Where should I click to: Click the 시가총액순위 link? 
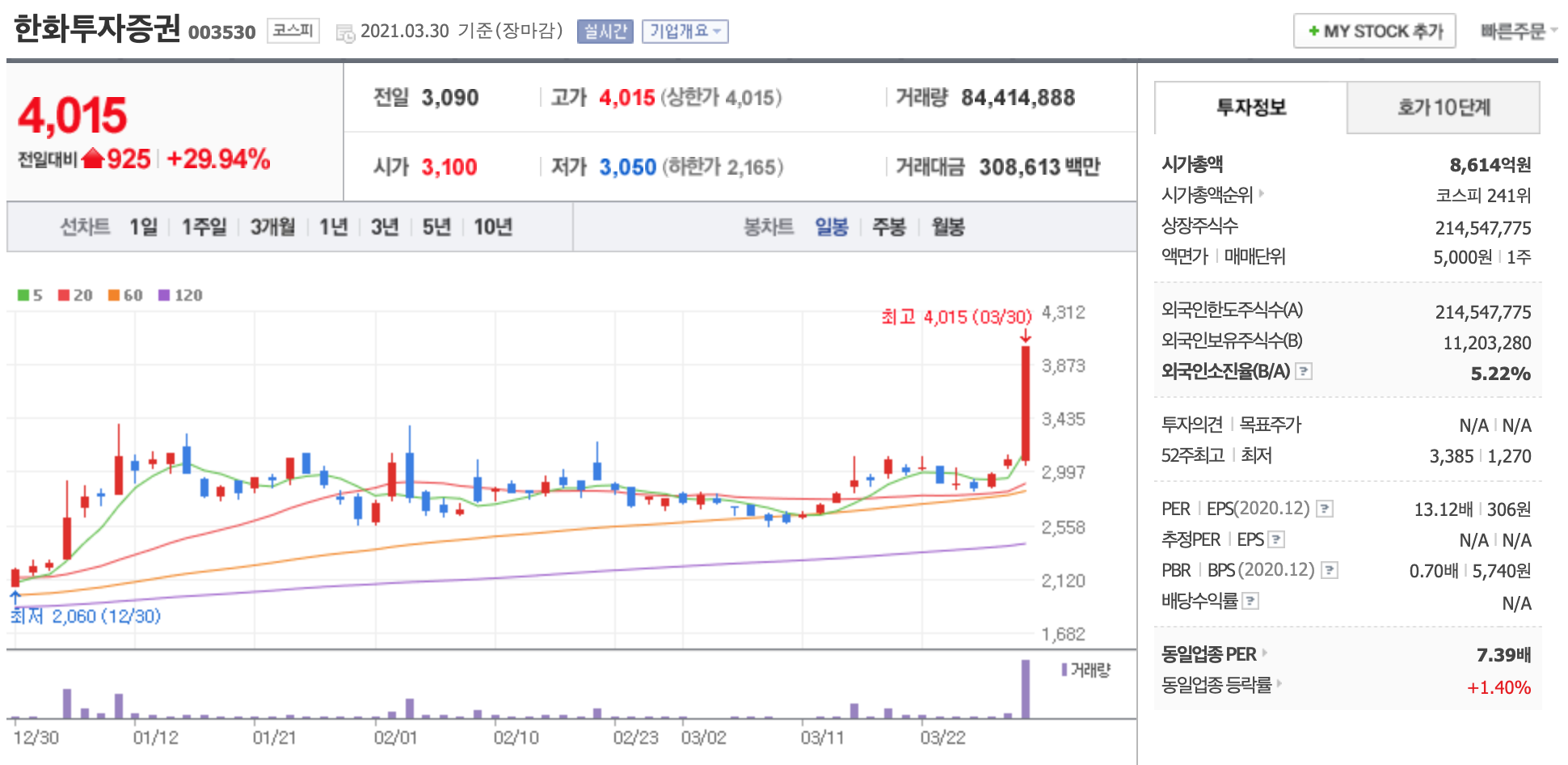pyautogui.click(x=1207, y=195)
